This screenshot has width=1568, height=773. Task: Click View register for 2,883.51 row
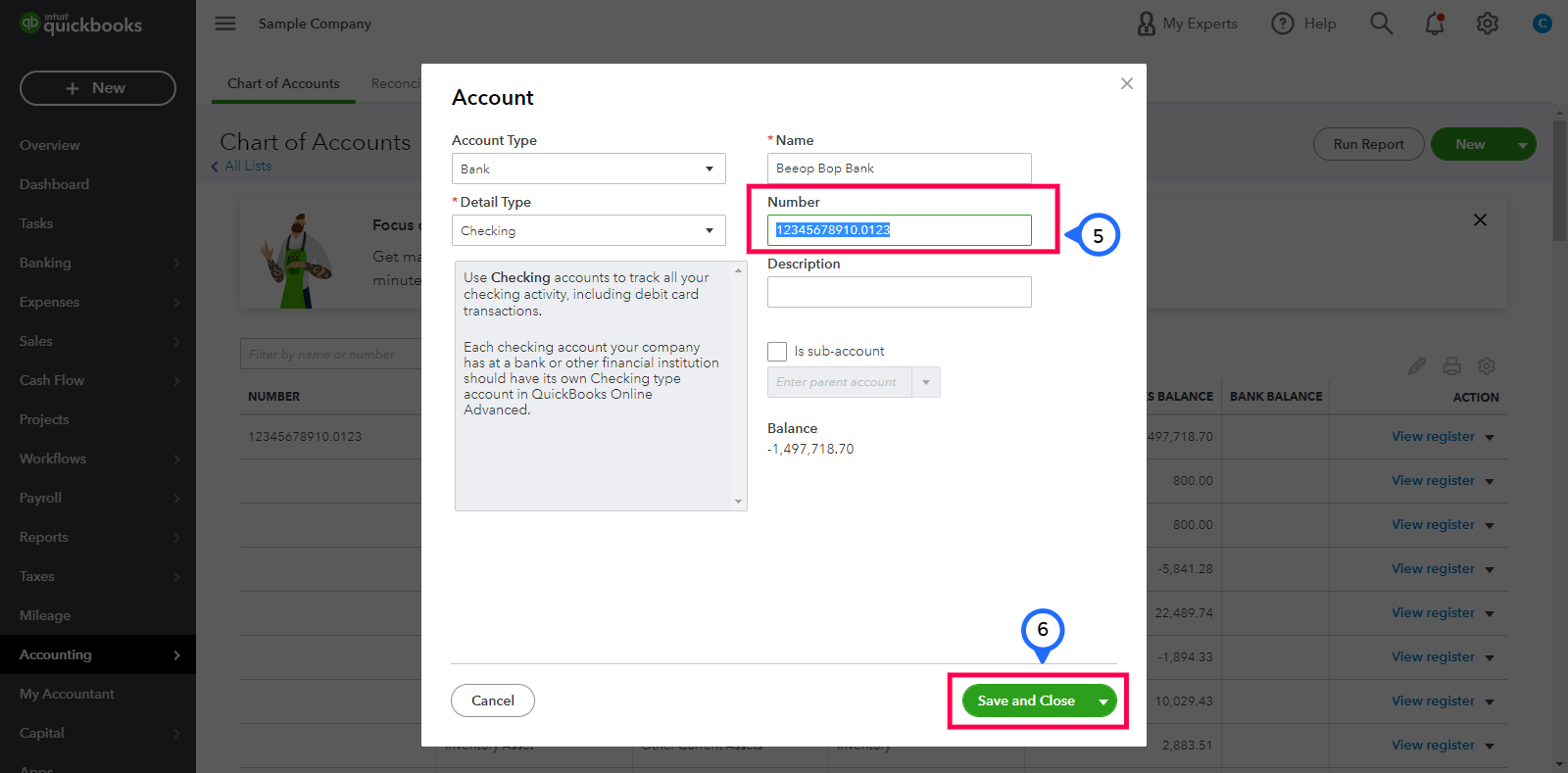[x=1433, y=746]
